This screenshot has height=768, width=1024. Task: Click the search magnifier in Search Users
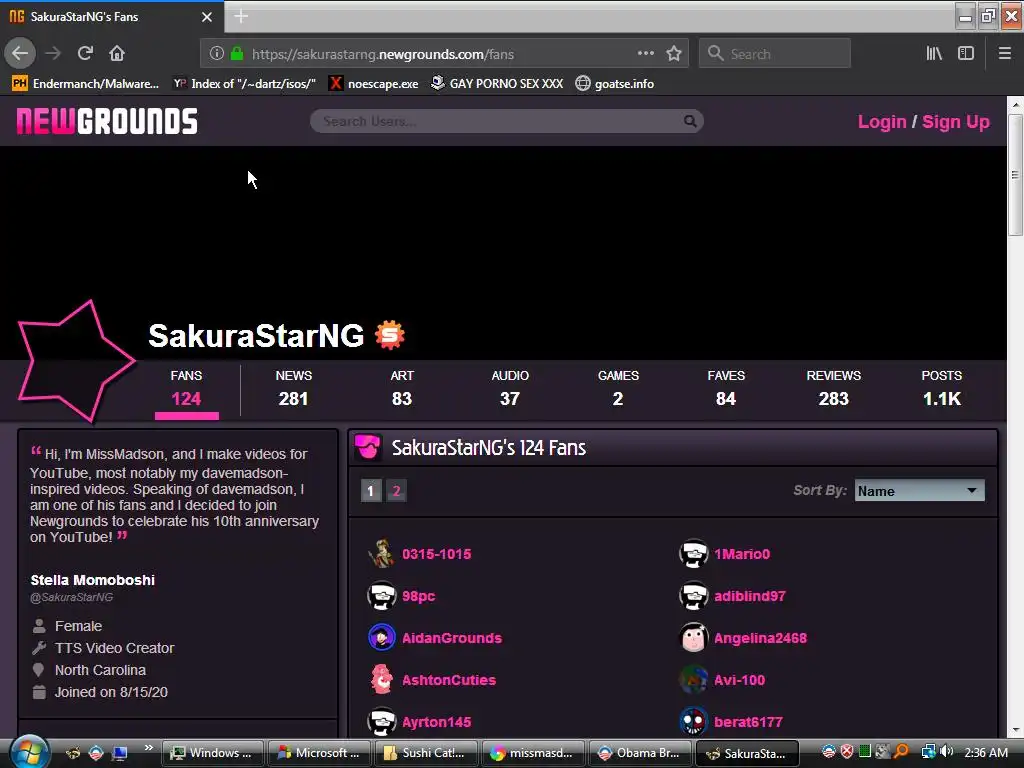pos(690,121)
